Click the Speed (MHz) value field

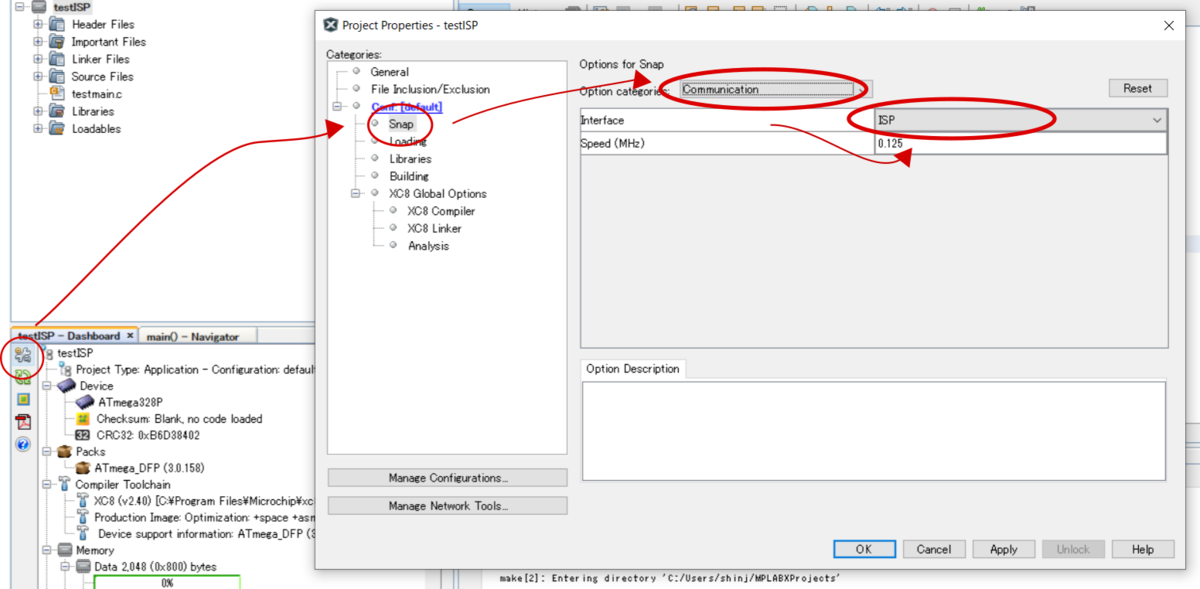coord(1020,143)
